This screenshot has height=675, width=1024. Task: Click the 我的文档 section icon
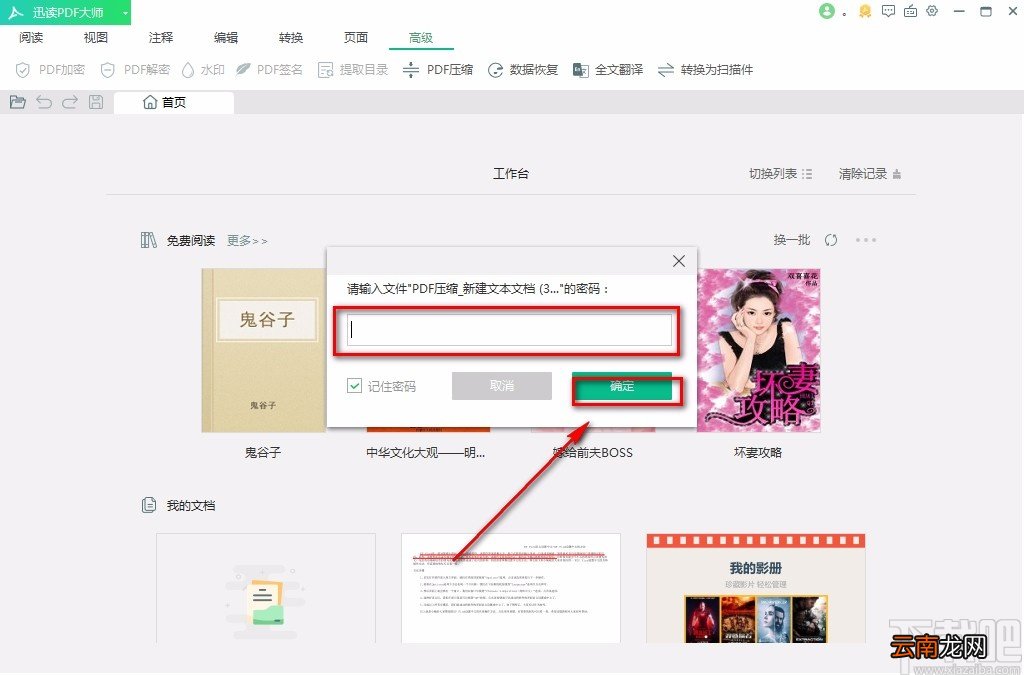point(149,505)
